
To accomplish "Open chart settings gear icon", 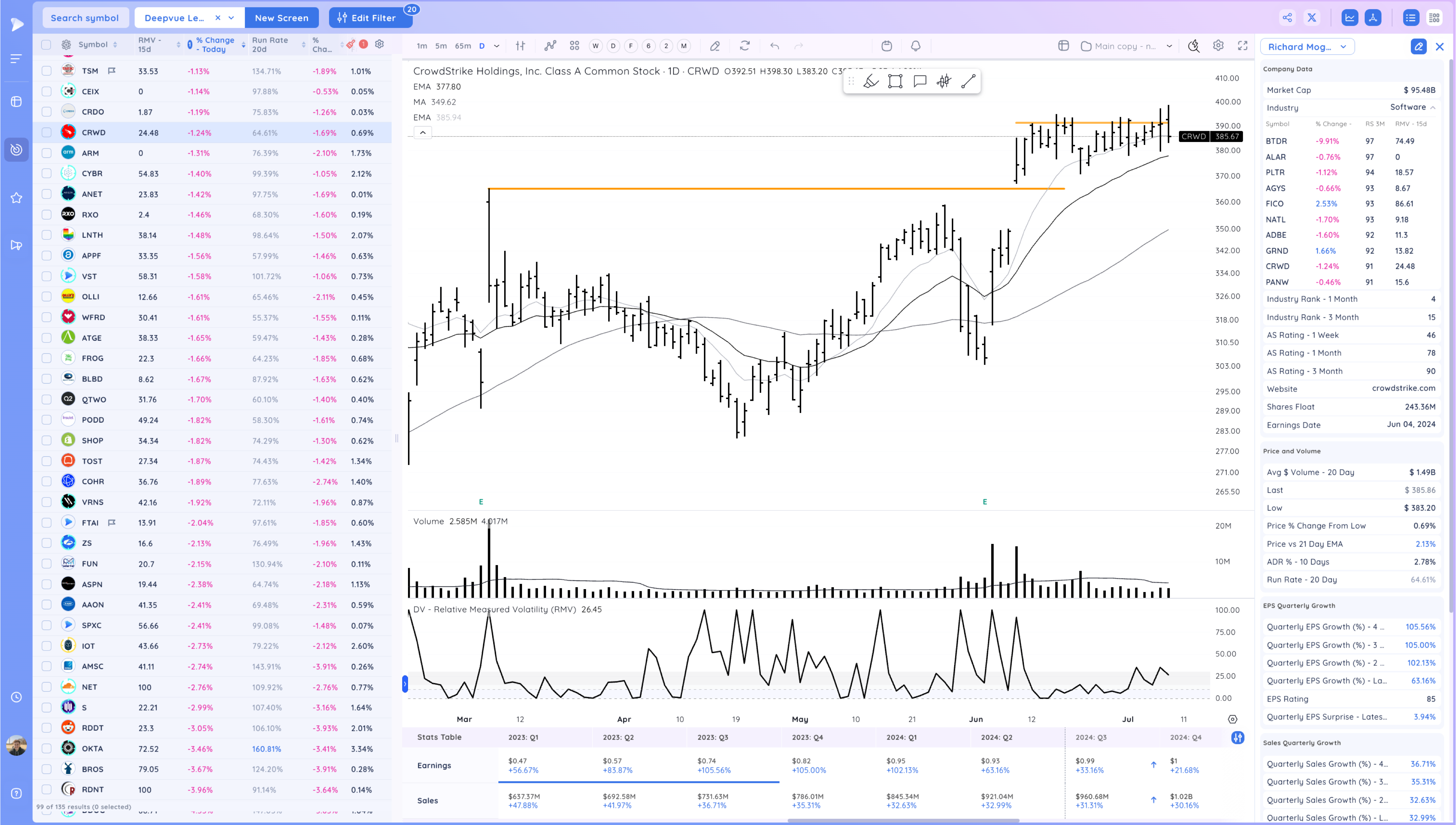I will point(1218,46).
